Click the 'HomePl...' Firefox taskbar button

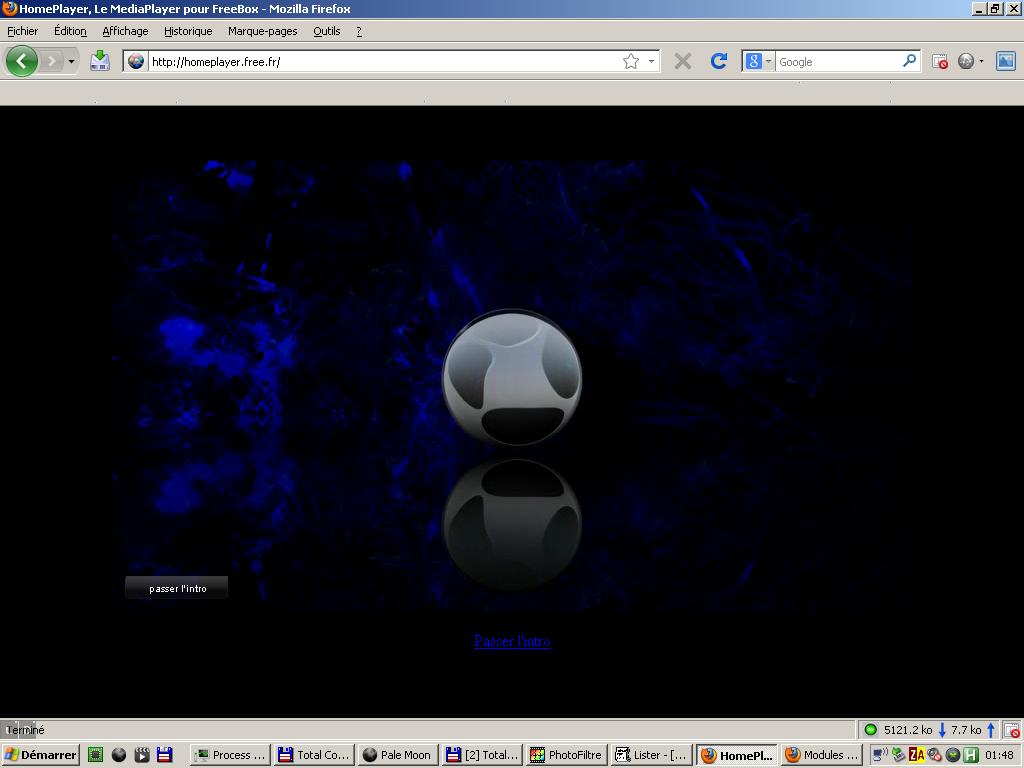click(736, 755)
